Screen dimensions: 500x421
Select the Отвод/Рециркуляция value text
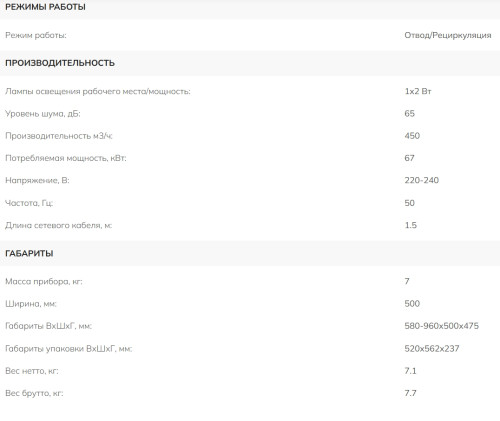click(448, 35)
